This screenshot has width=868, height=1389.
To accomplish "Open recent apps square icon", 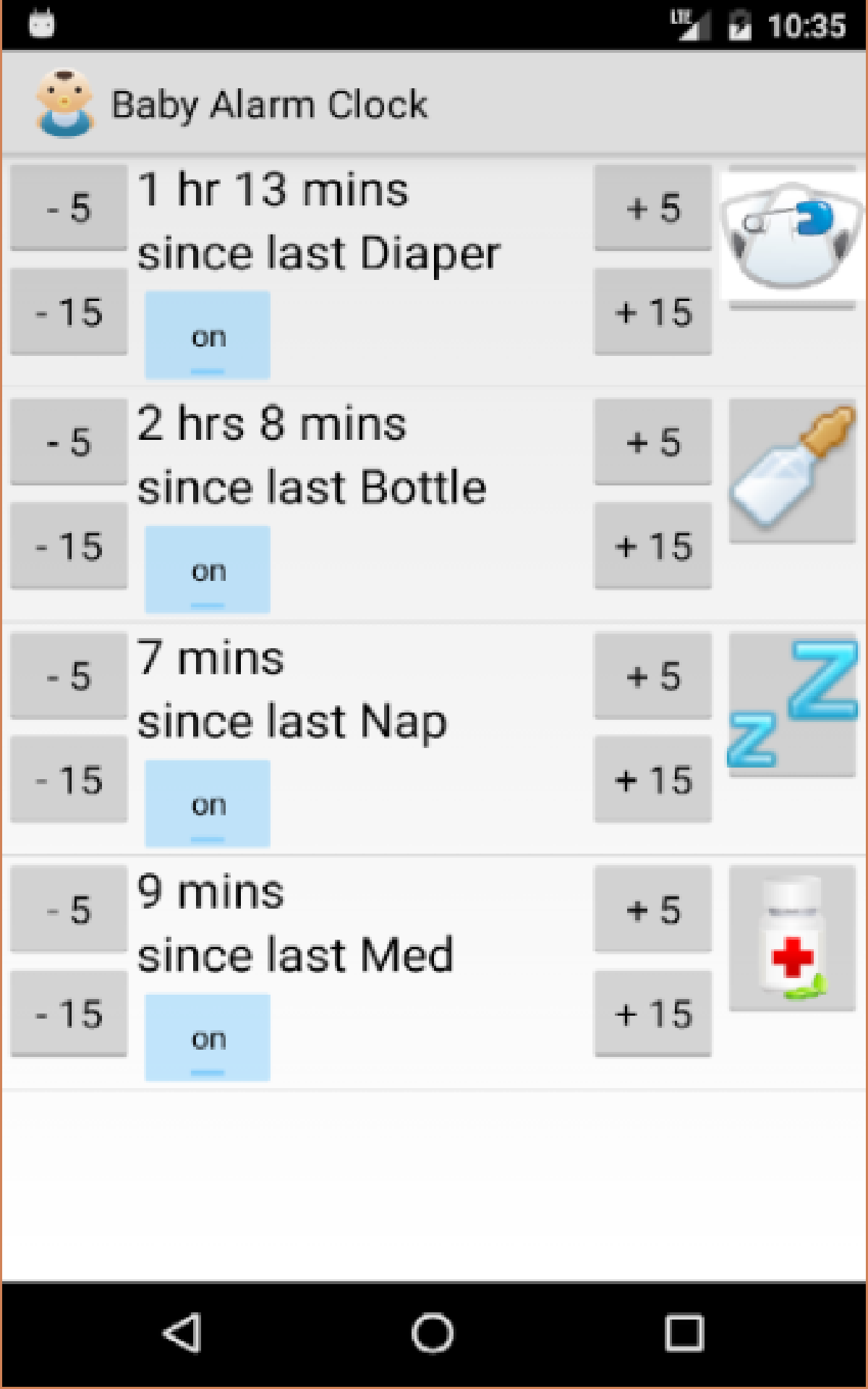I will point(684,1333).
